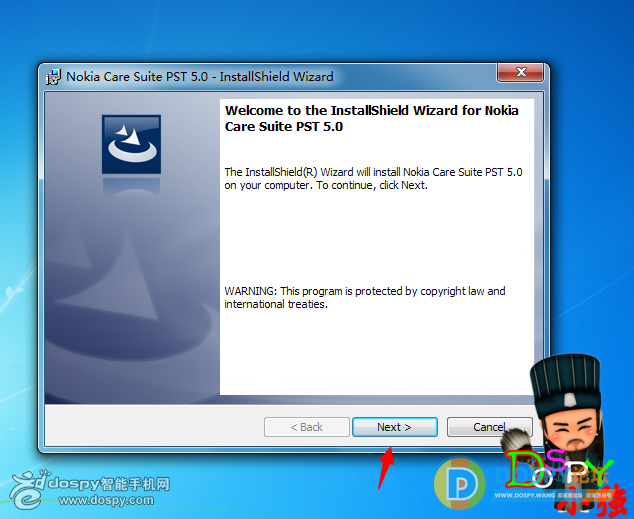This screenshot has width=634, height=519.
Task: Close the InstallShield Wizard window
Action: pos(520,72)
